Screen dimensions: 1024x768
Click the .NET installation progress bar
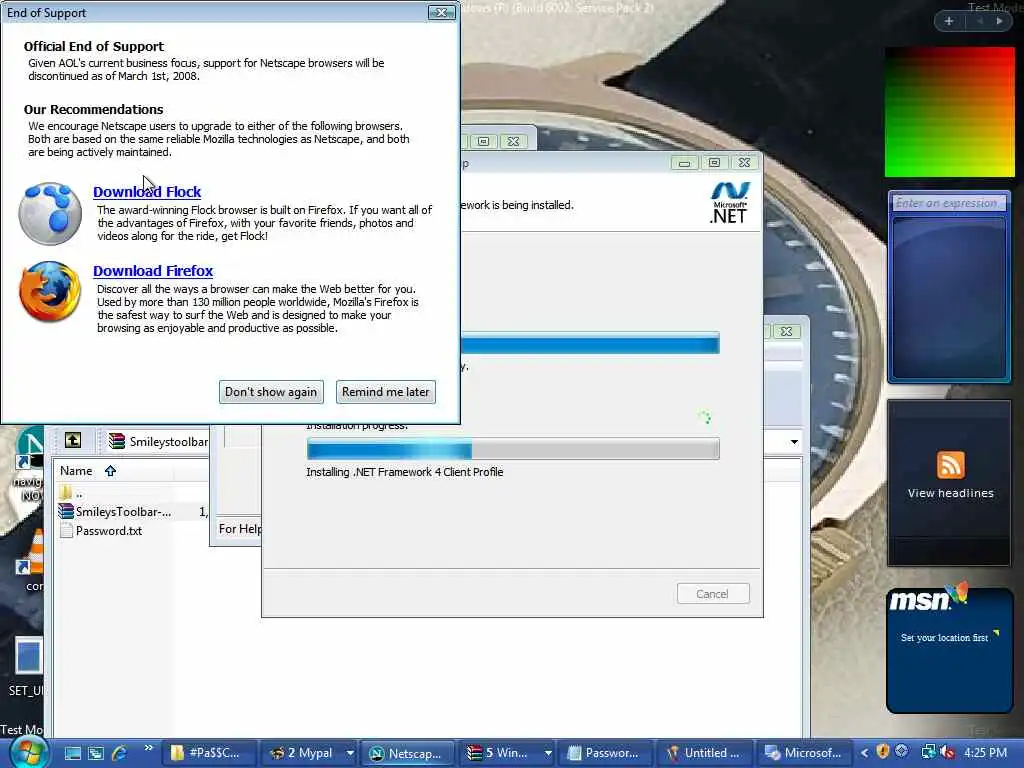point(513,449)
